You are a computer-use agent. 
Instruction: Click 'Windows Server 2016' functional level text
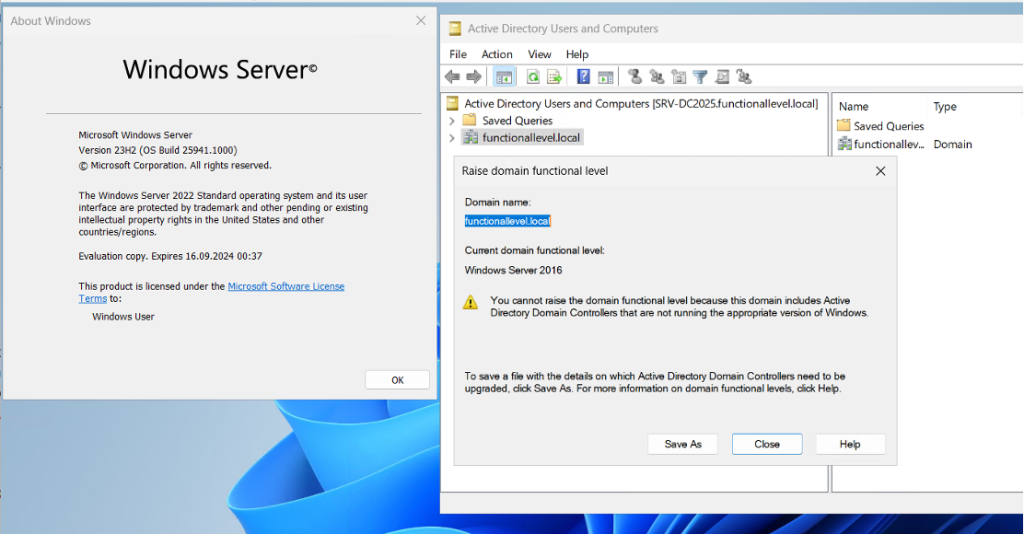pos(513,270)
